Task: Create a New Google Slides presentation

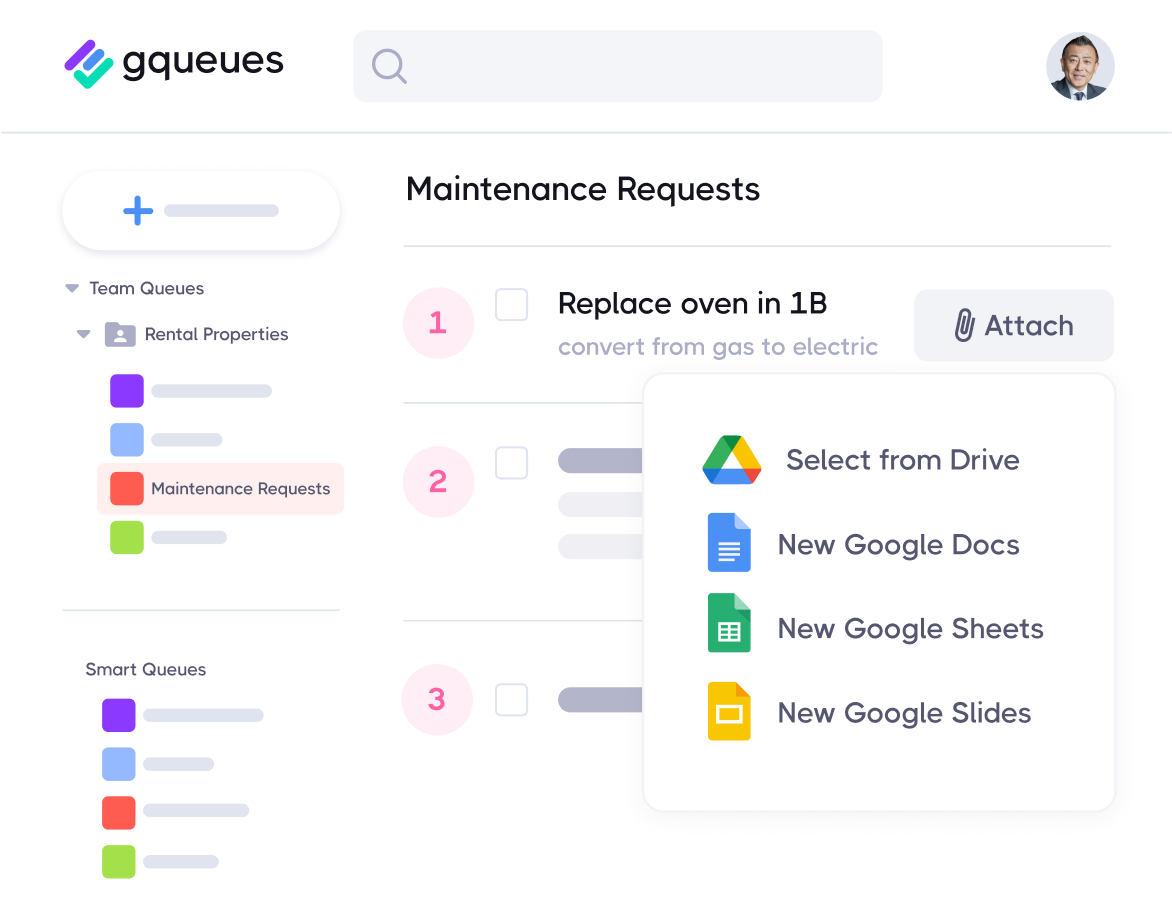Action: pos(728,712)
